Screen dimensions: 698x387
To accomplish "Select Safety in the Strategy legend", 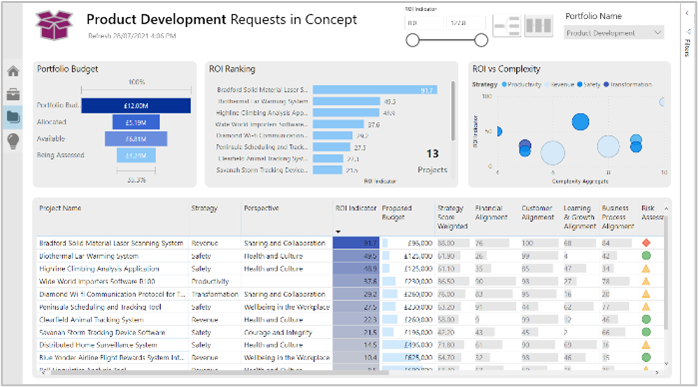I will 588,84.
